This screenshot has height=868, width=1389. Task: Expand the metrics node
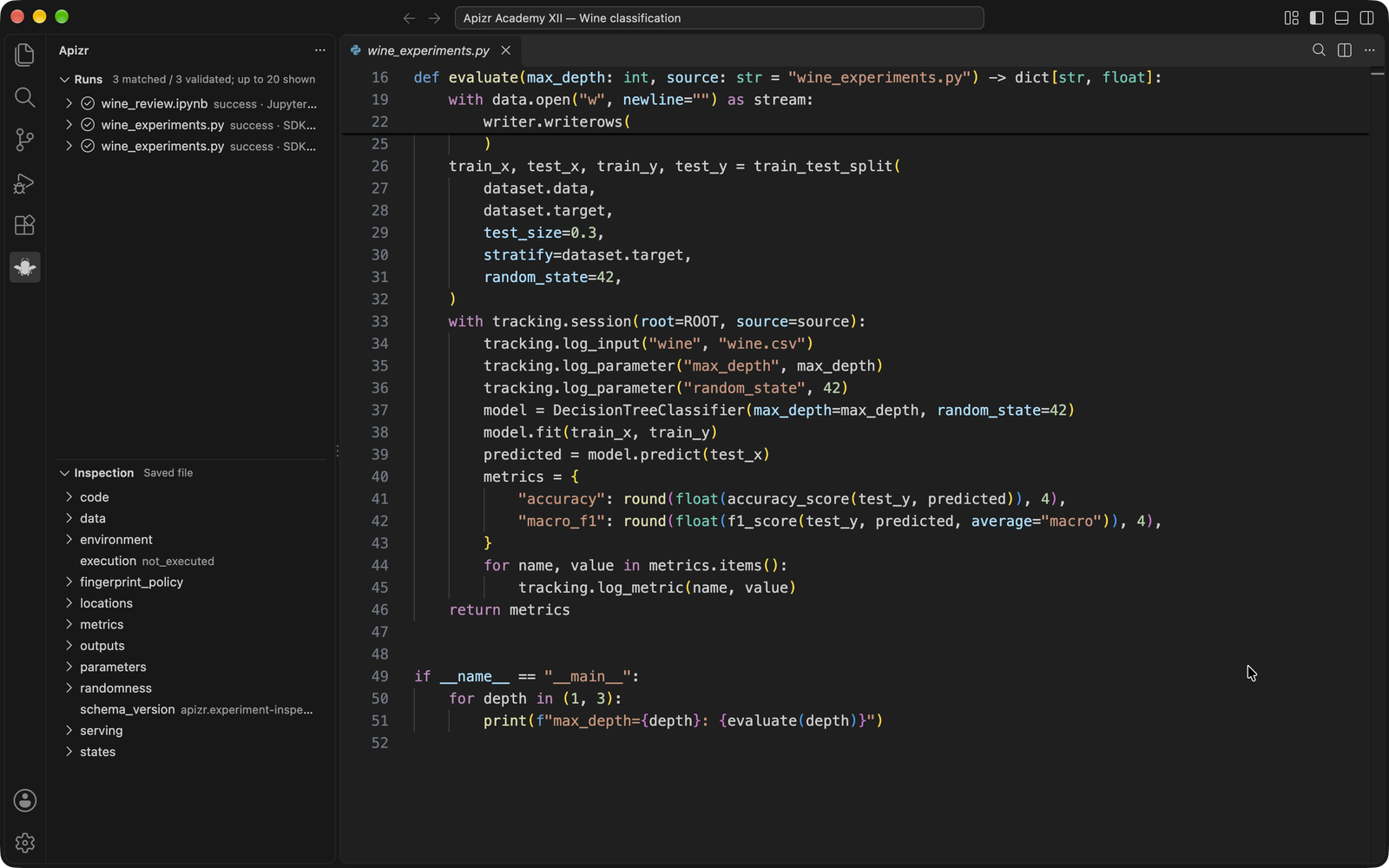69,625
